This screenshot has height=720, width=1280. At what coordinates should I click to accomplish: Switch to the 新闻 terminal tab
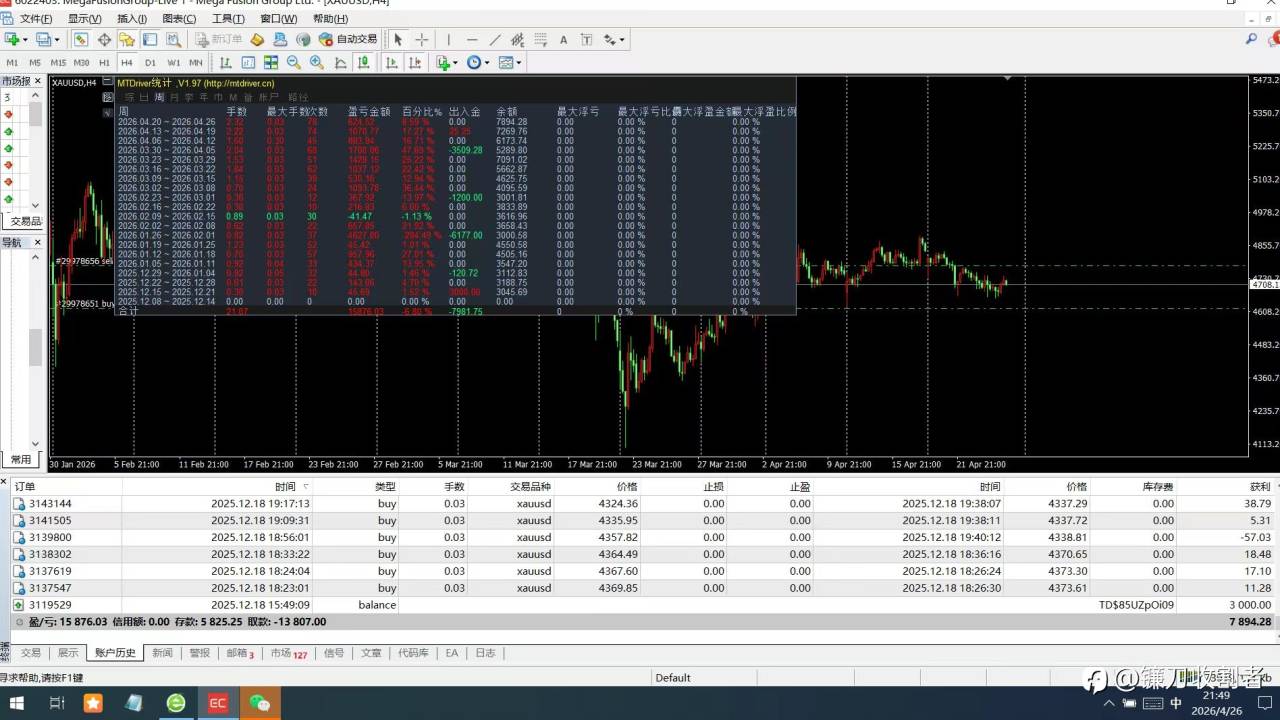point(162,653)
